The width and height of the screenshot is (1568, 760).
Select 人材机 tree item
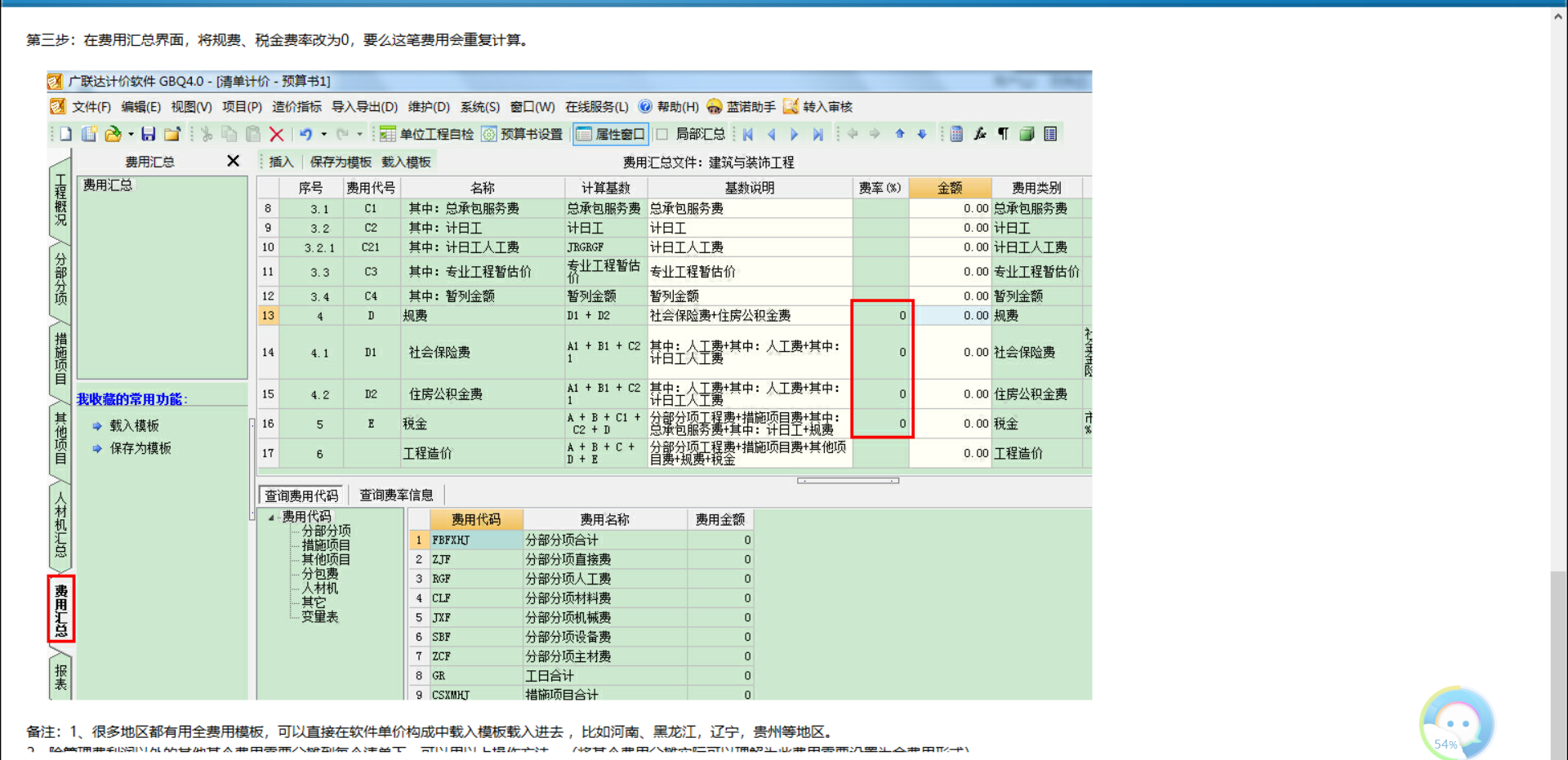click(x=319, y=588)
